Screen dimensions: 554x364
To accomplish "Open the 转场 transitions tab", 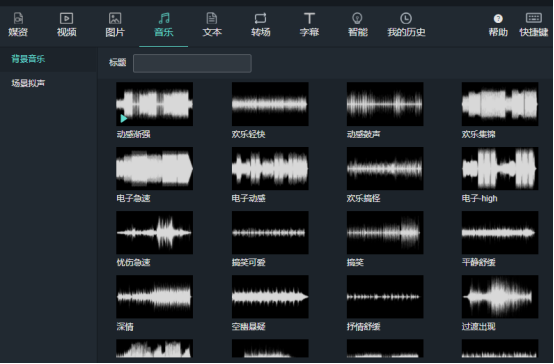I will point(261,25).
